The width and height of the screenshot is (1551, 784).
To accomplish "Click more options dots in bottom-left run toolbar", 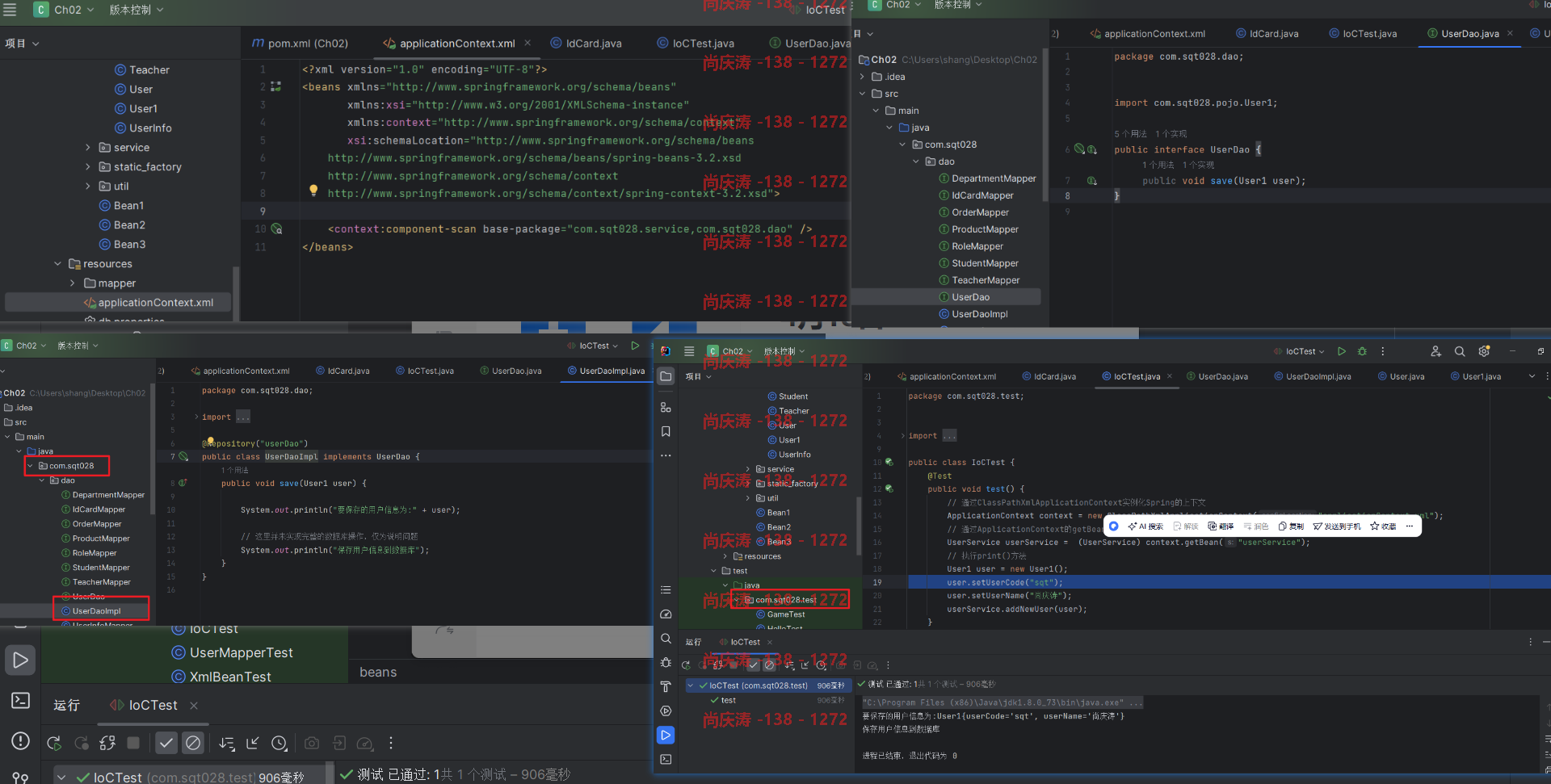I will 391,743.
